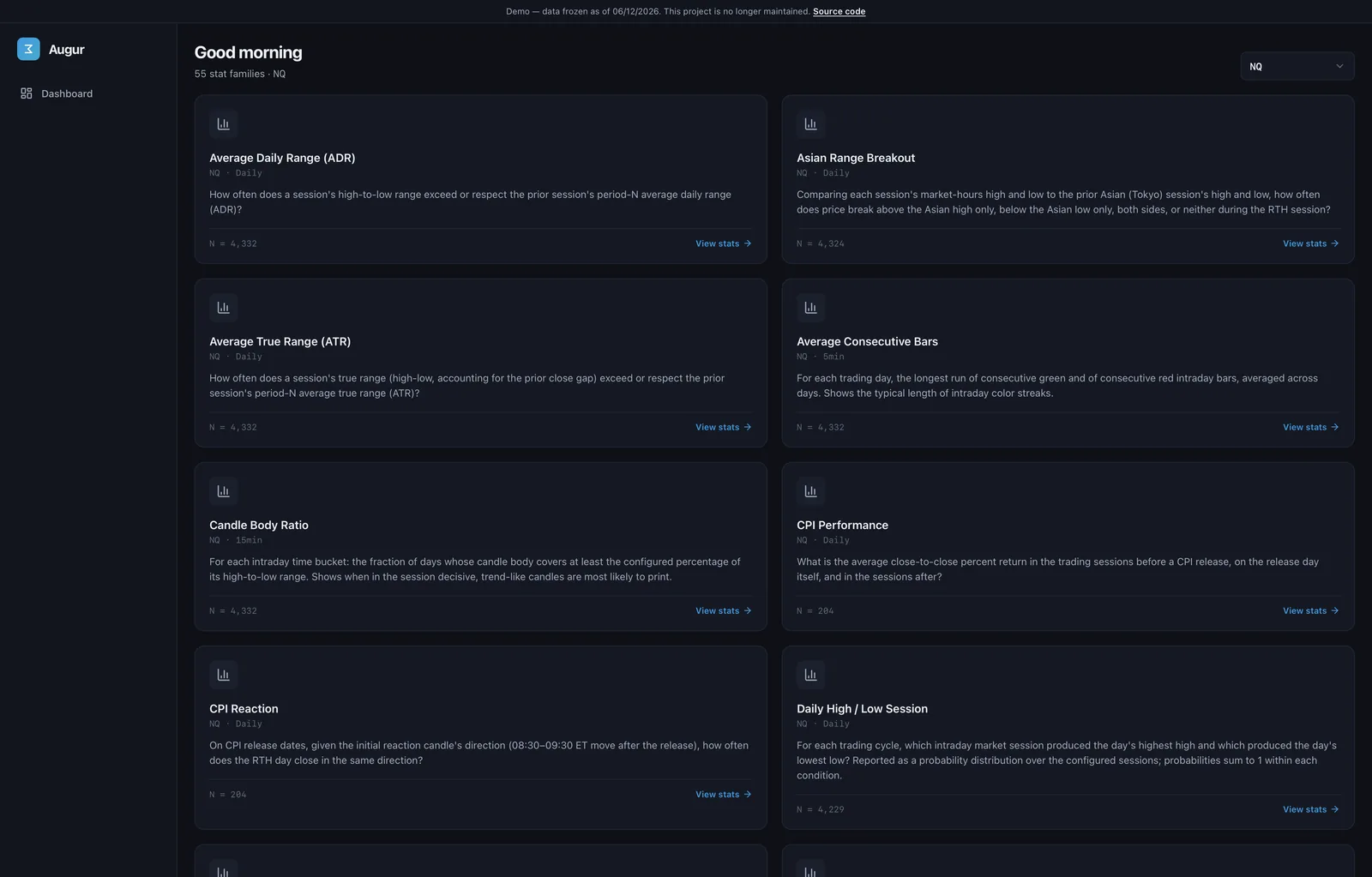Click the chart icon on CPI Performance card
The width and height of the screenshot is (1372, 877).
click(x=811, y=491)
